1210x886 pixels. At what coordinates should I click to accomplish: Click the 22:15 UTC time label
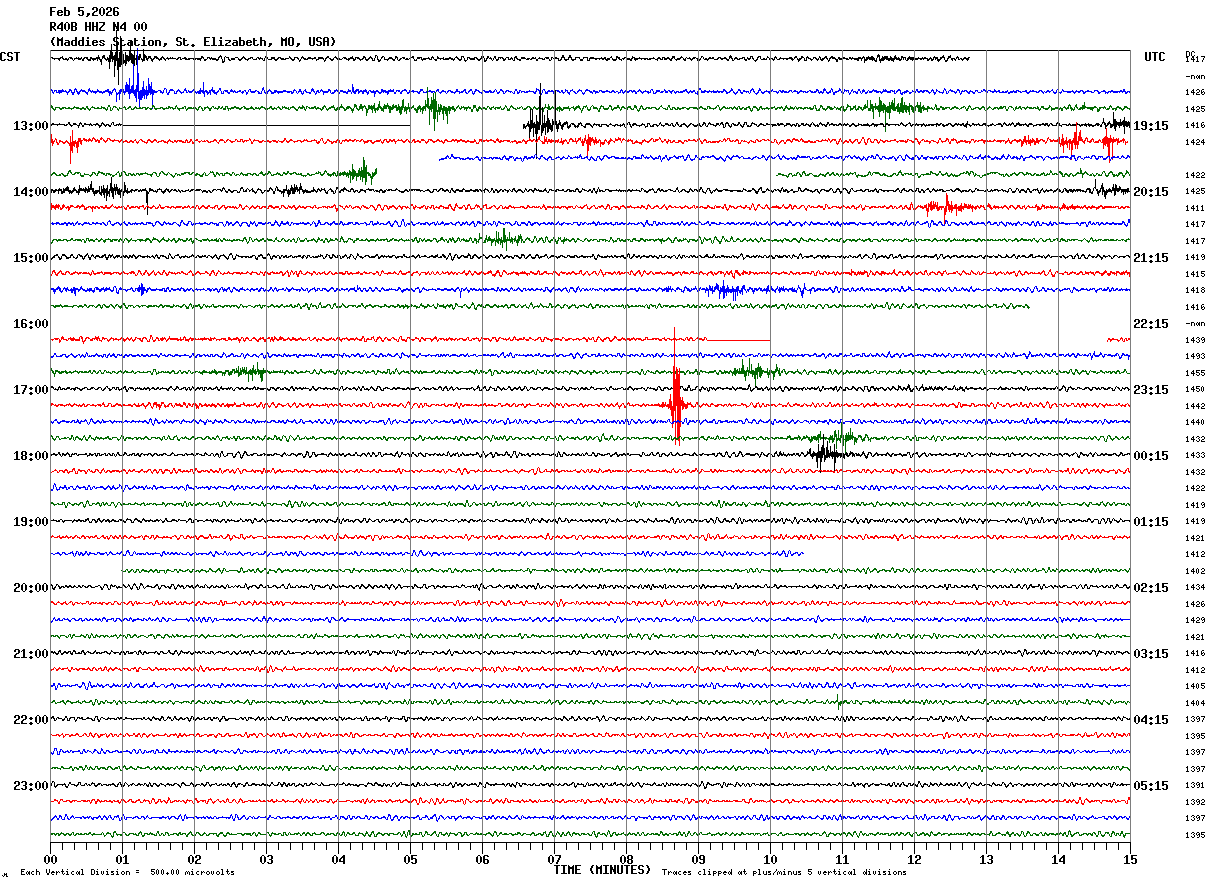[x=1152, y=324]
